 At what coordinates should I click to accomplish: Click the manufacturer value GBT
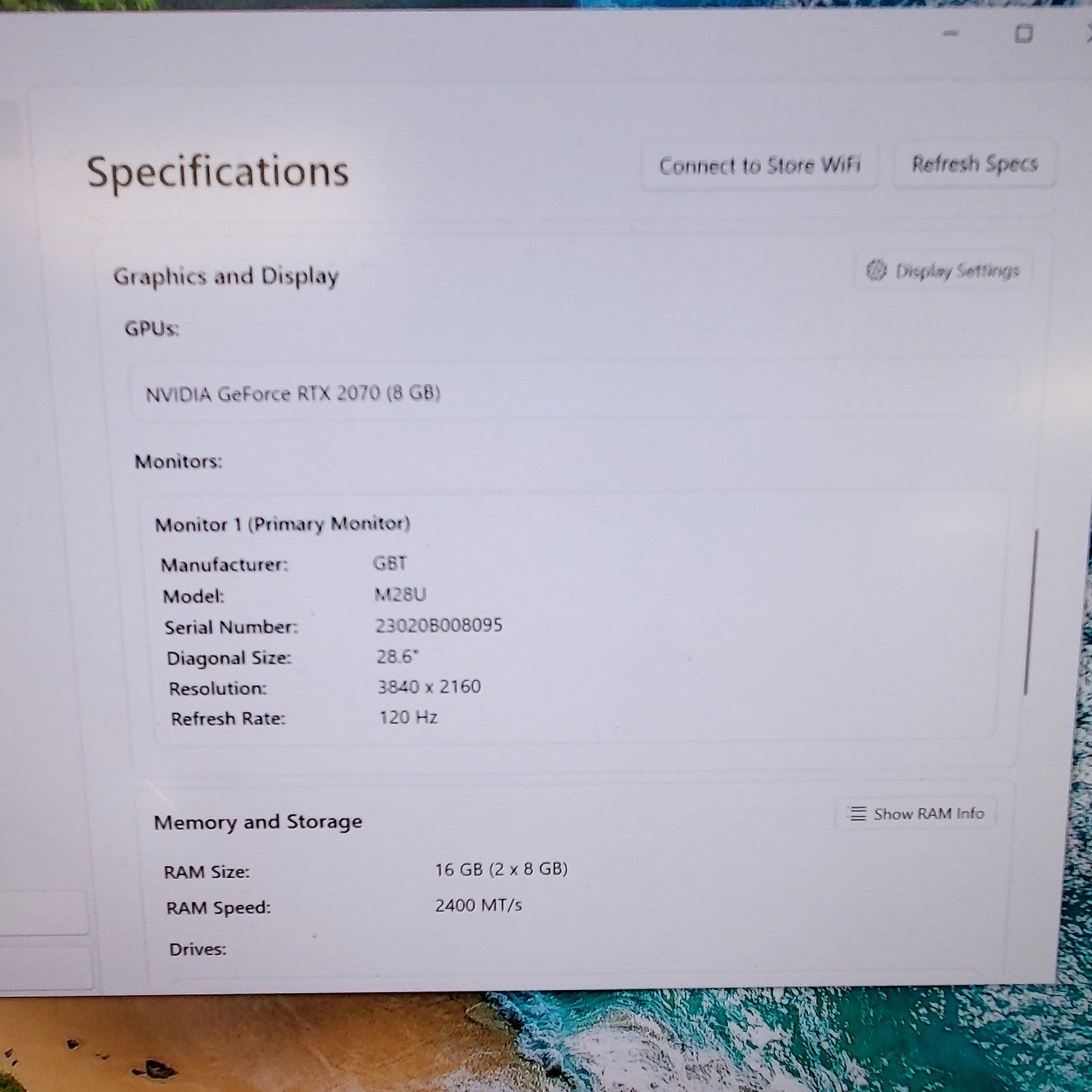tap(389, 563)
